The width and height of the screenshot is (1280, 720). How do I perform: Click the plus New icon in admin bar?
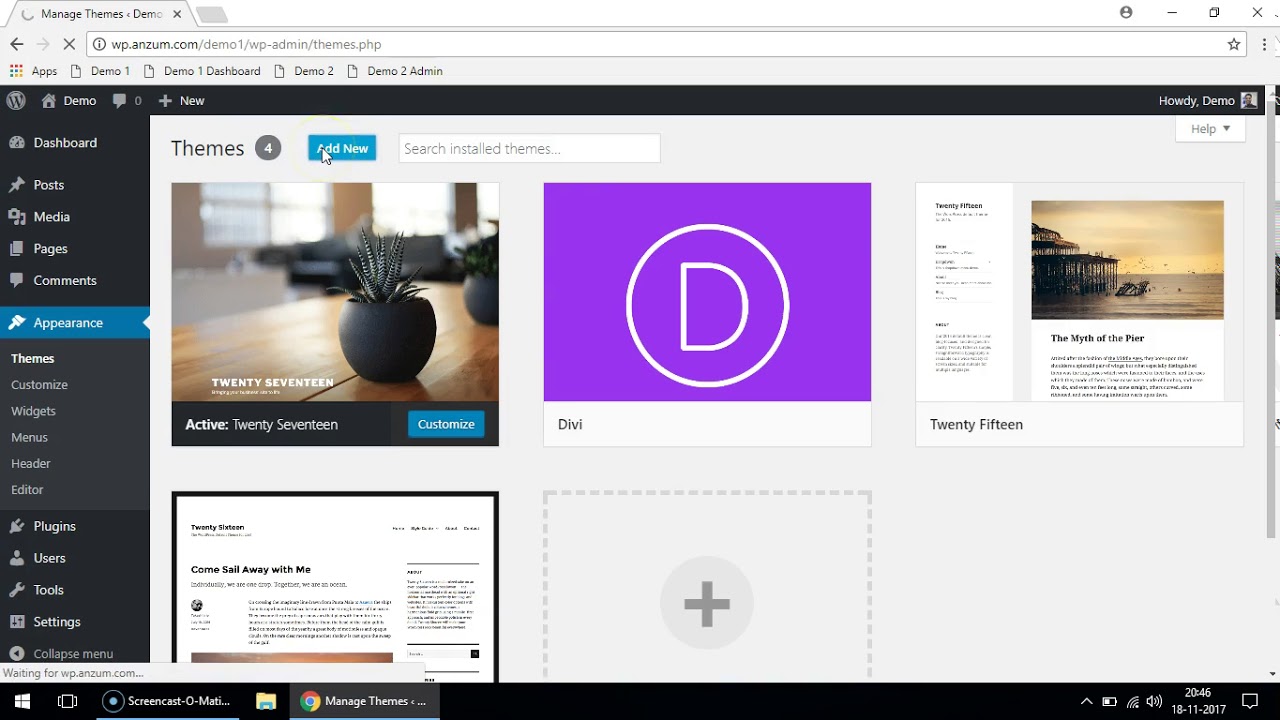(x=166, y=101)
